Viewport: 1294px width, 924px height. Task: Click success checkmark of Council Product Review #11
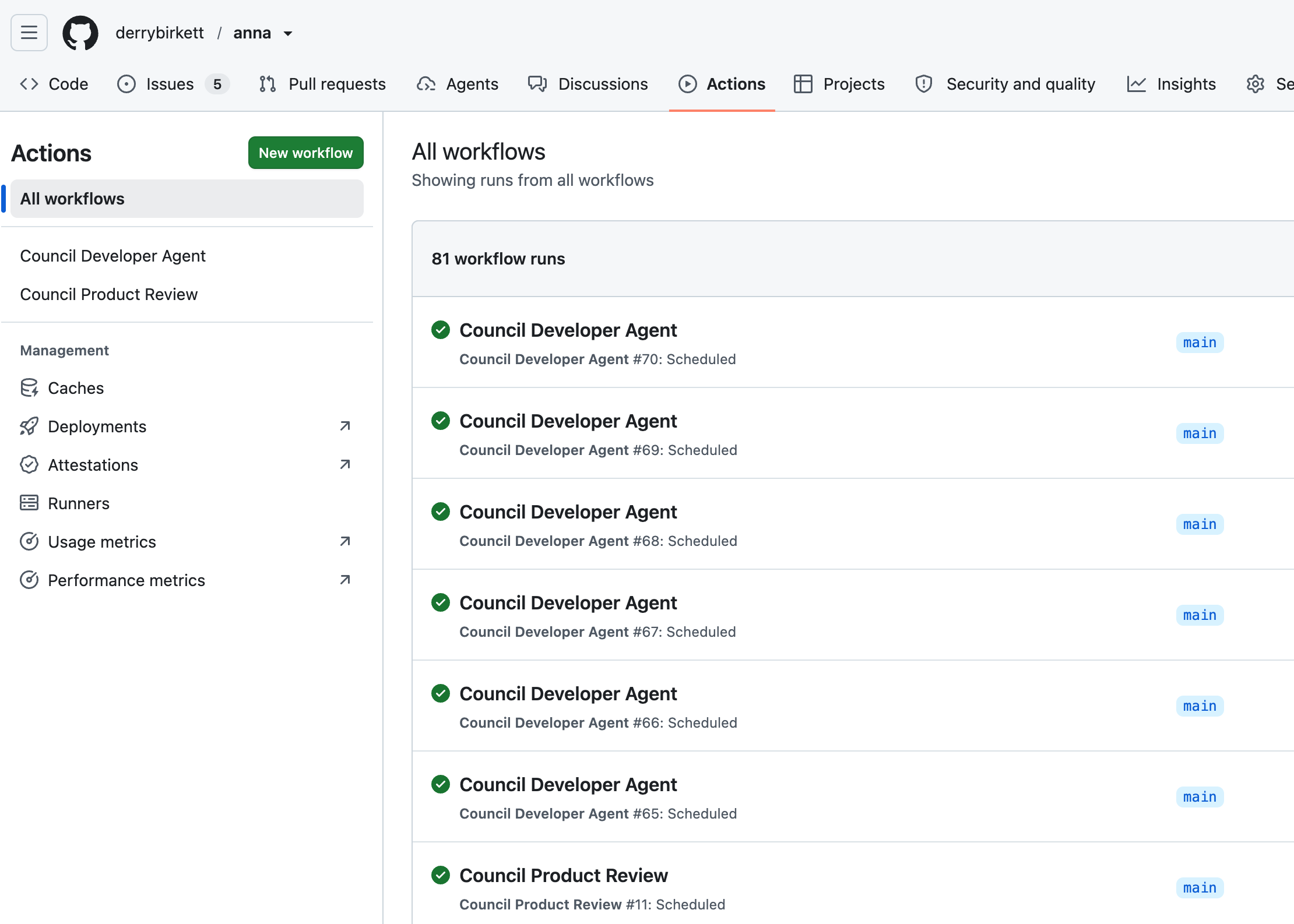[441, 875]
